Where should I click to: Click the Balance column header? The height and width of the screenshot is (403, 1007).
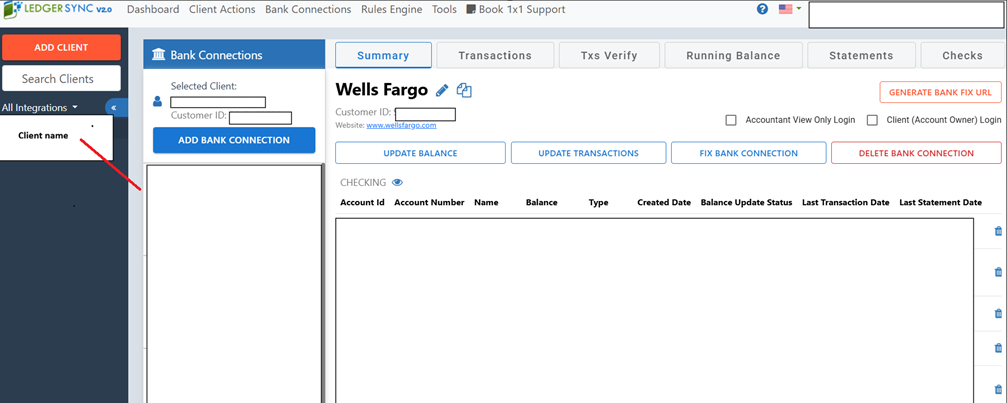tap(541, 202)
